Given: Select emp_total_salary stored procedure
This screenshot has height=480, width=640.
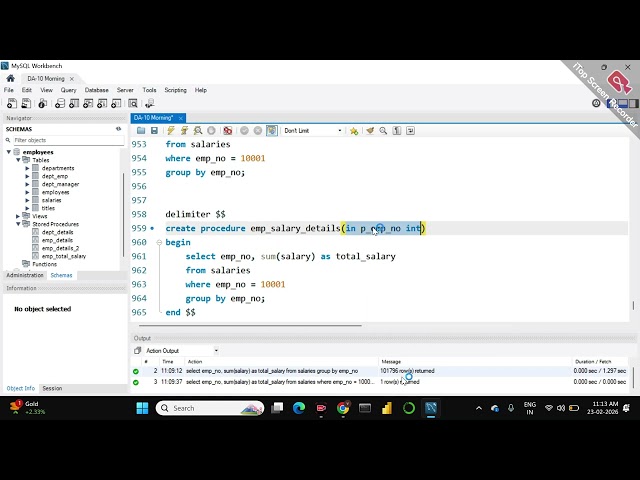Looking at the screenshot, I should point(64,256).
